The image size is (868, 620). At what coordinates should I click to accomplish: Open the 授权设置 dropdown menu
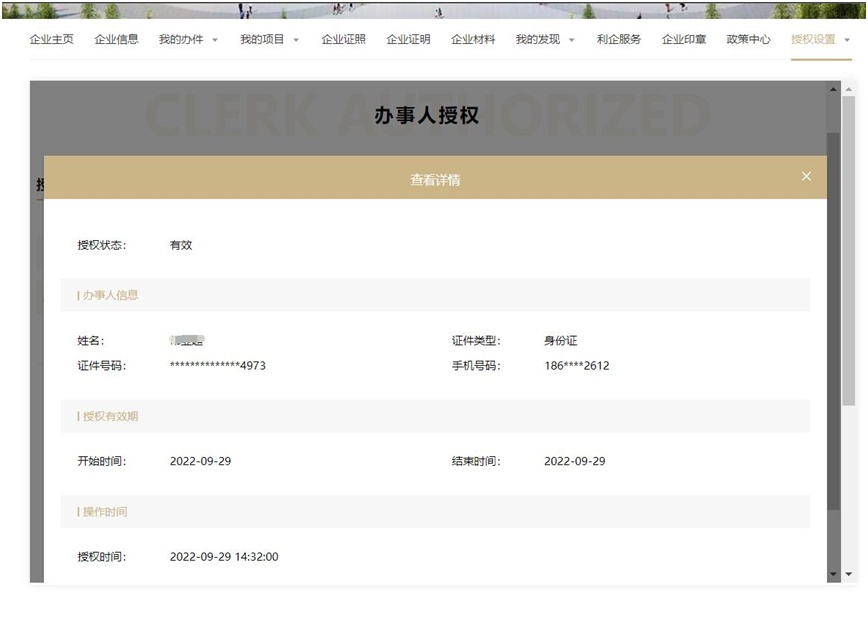846,41
